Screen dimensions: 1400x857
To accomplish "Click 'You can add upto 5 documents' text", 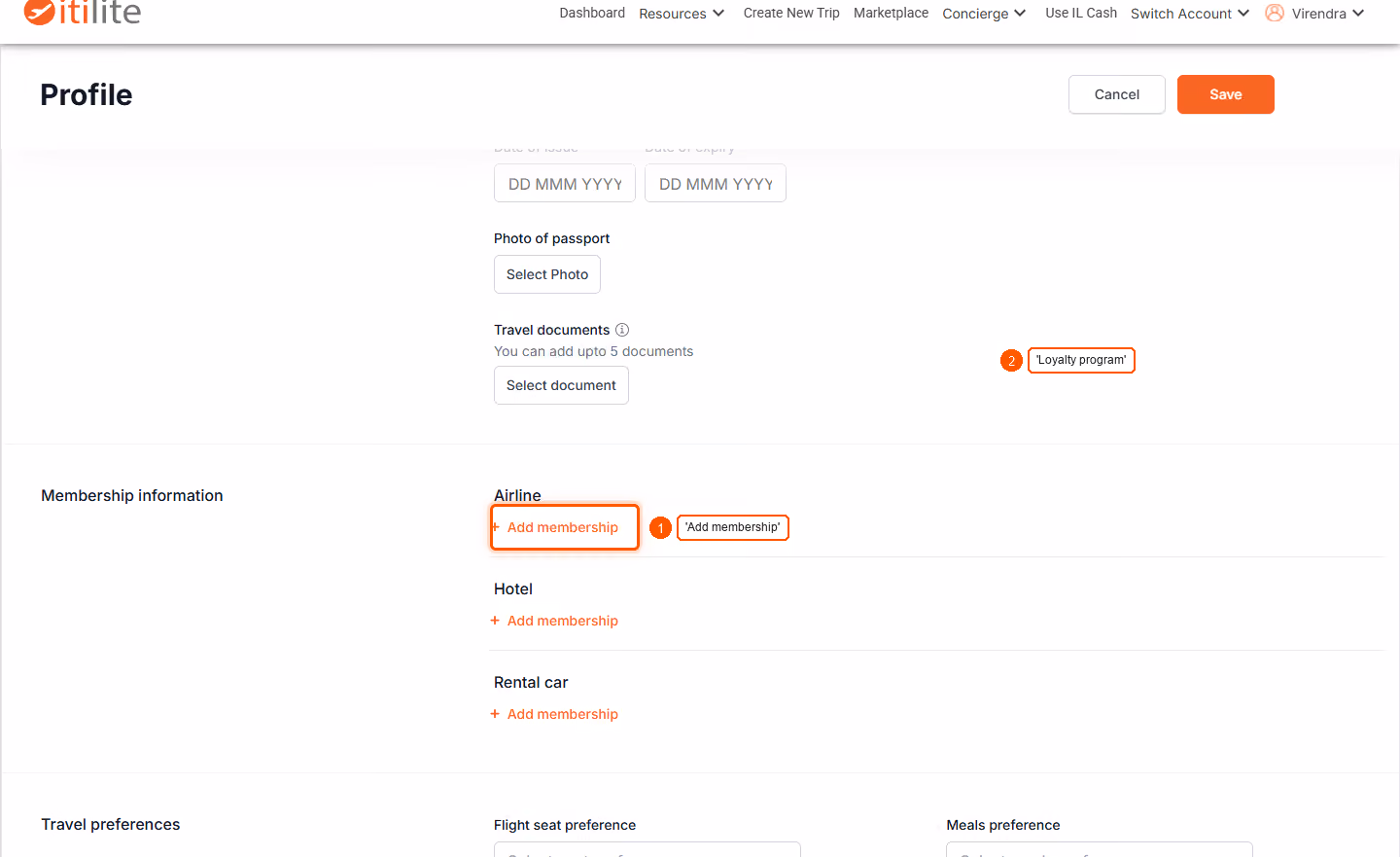I will (594, 351).
